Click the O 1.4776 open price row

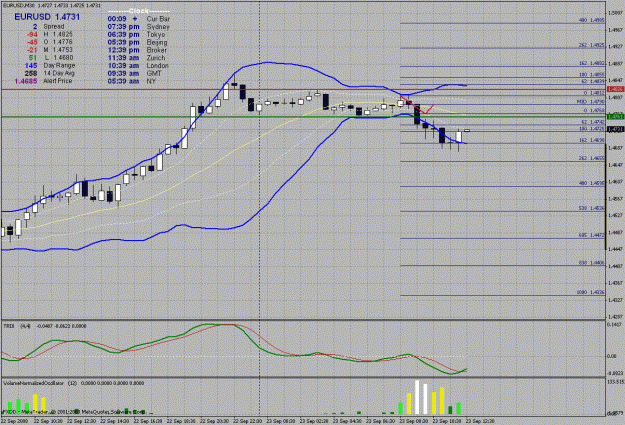coord(50,42)
